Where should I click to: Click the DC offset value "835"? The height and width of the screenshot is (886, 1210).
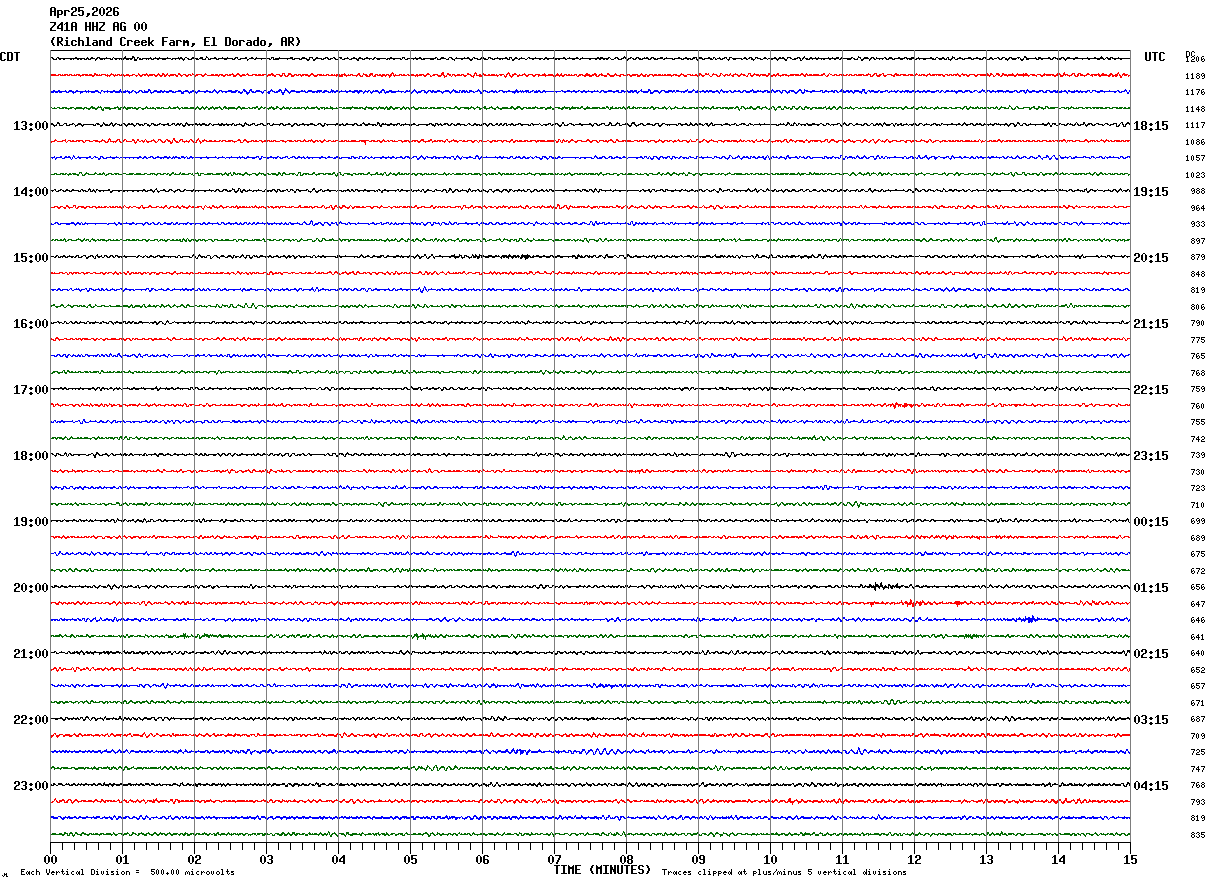tap(1197, 835)
